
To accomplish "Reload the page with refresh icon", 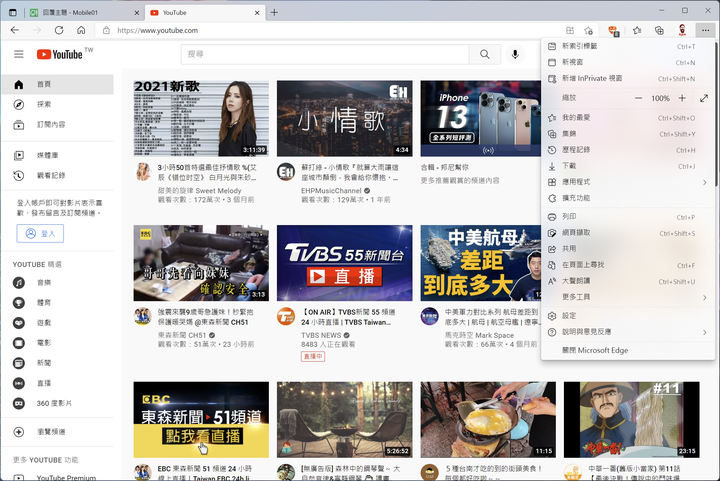I will tap(59, 30).
